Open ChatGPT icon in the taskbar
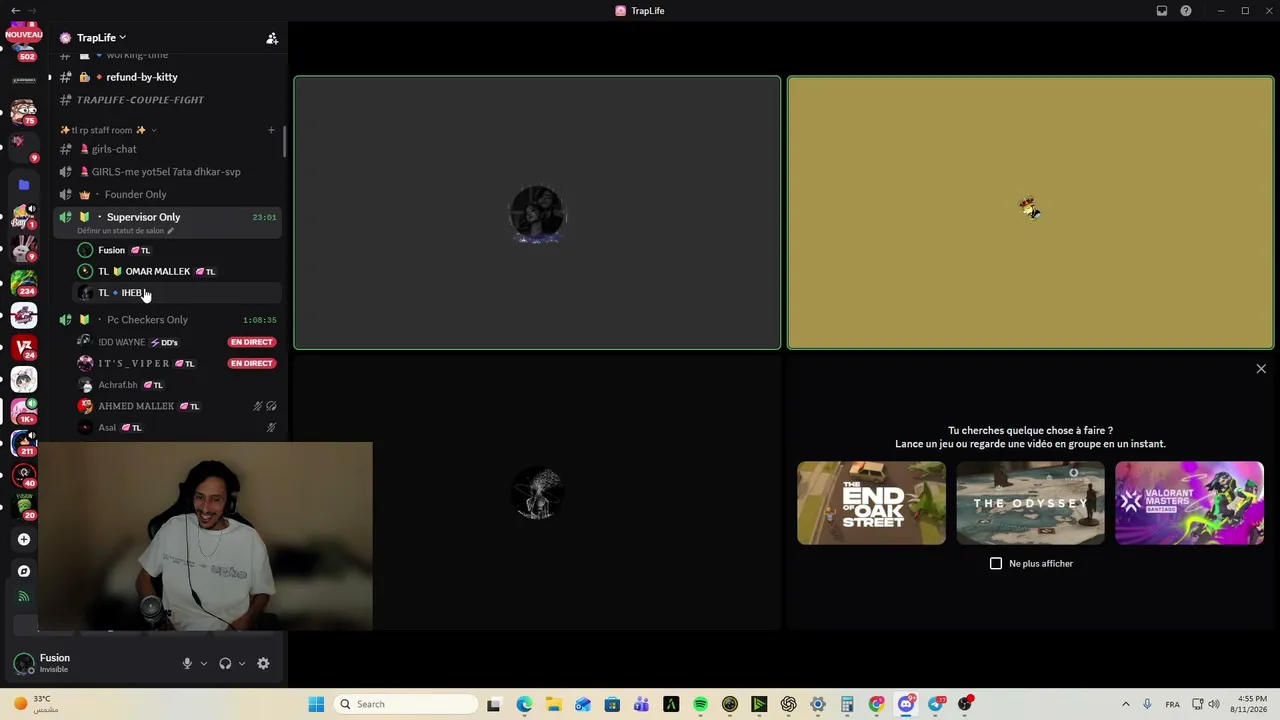Image resolution: width=1280 pixels, height=720 pixels. [788, 704]
